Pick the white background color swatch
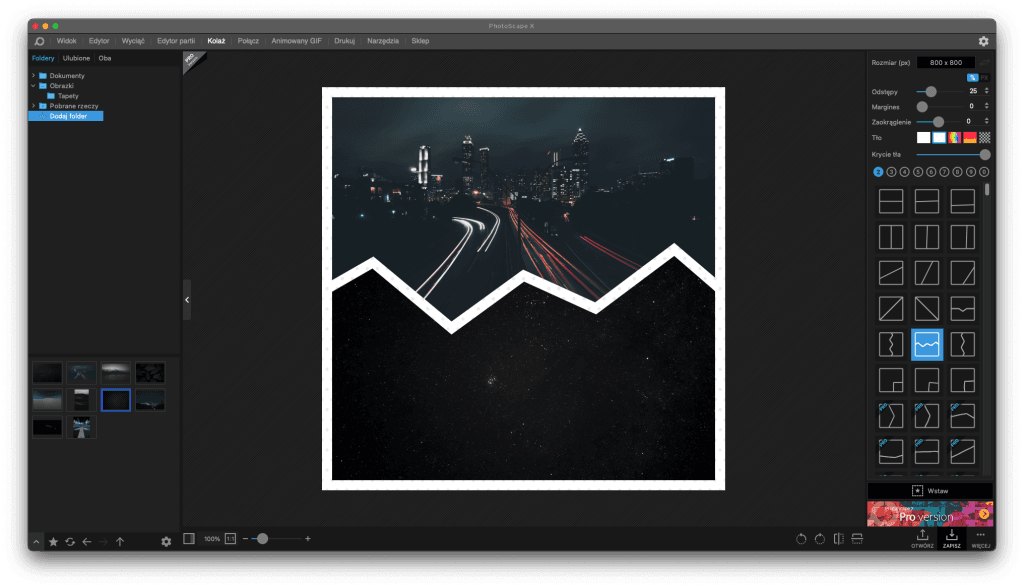The height and width of the screenshot is (588, 1024). coord(923,137)
